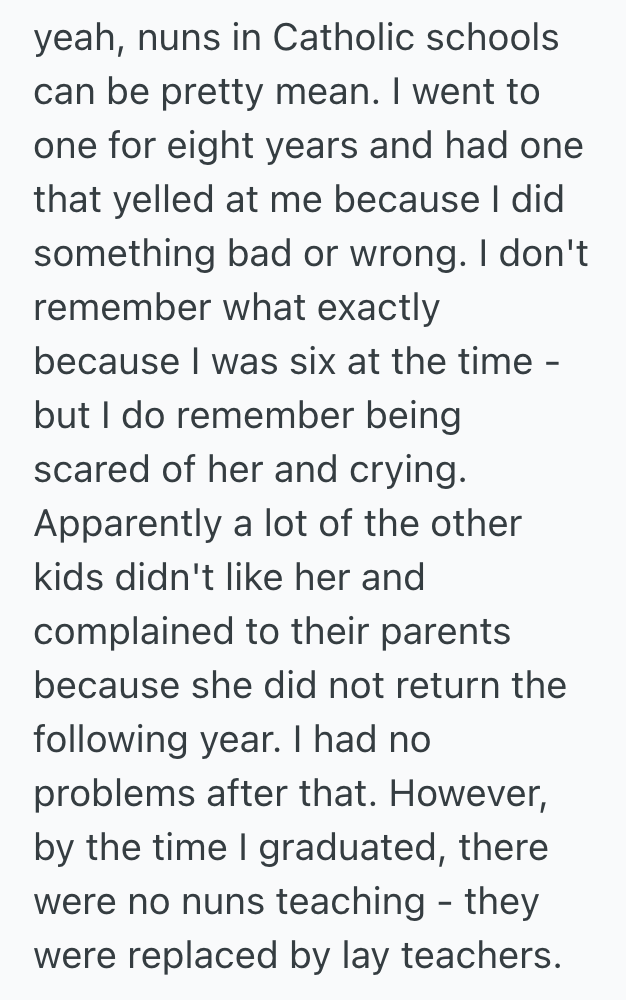This screenshot has height=1000, width=626.
Task: Click on the word "six"
Action: click(324, 362)
